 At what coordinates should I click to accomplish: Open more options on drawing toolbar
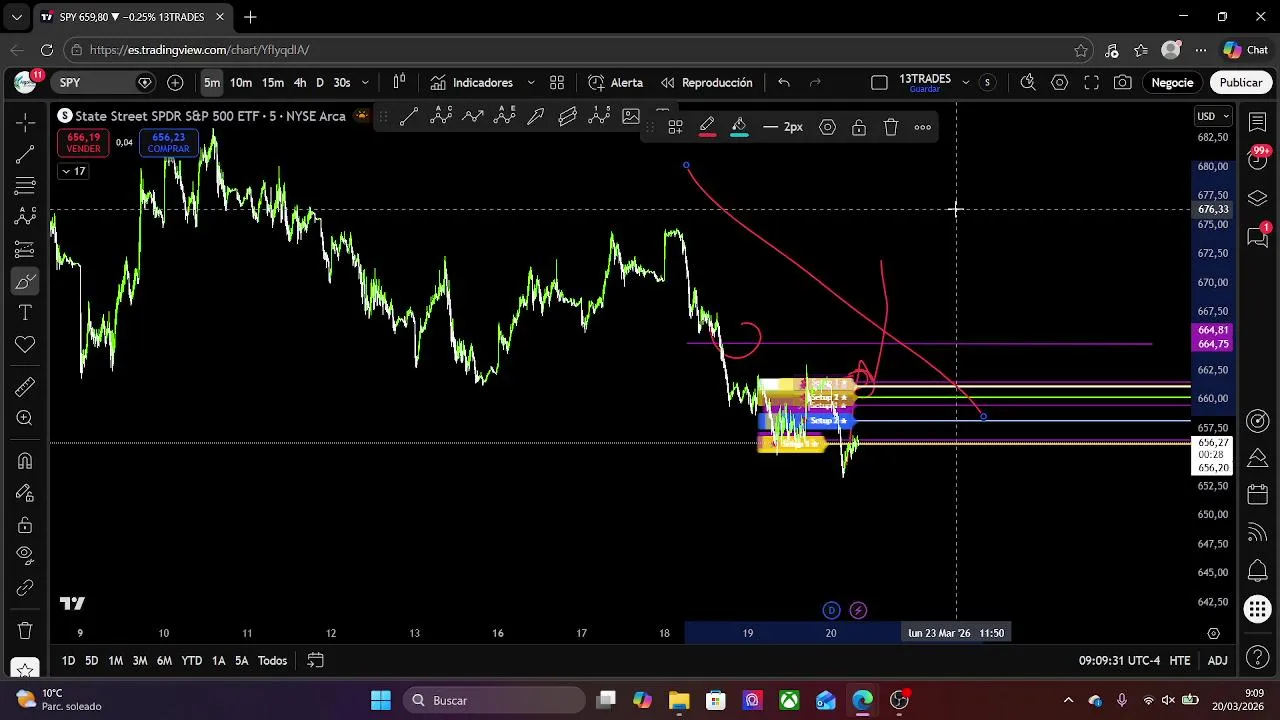(x=923, y=127)
